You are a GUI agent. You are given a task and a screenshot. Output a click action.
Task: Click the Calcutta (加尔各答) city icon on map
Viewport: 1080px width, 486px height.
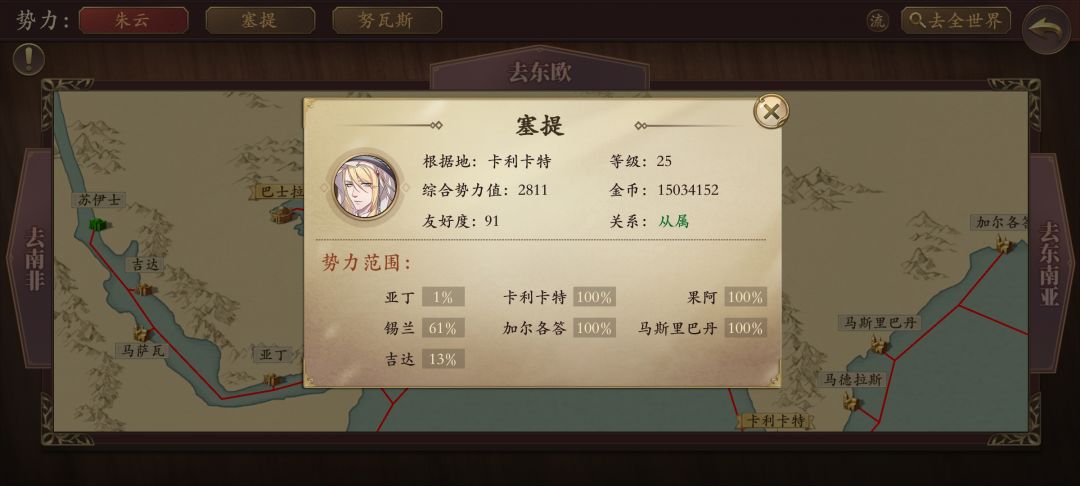click(x=1005, y=244)
